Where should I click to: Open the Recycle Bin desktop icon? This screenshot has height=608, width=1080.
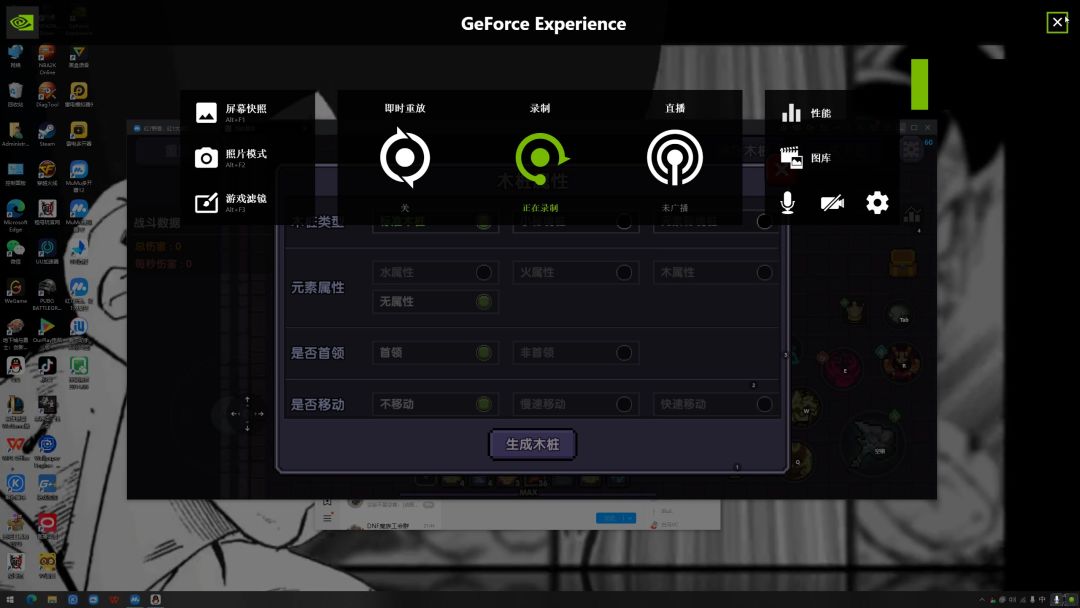15,94
